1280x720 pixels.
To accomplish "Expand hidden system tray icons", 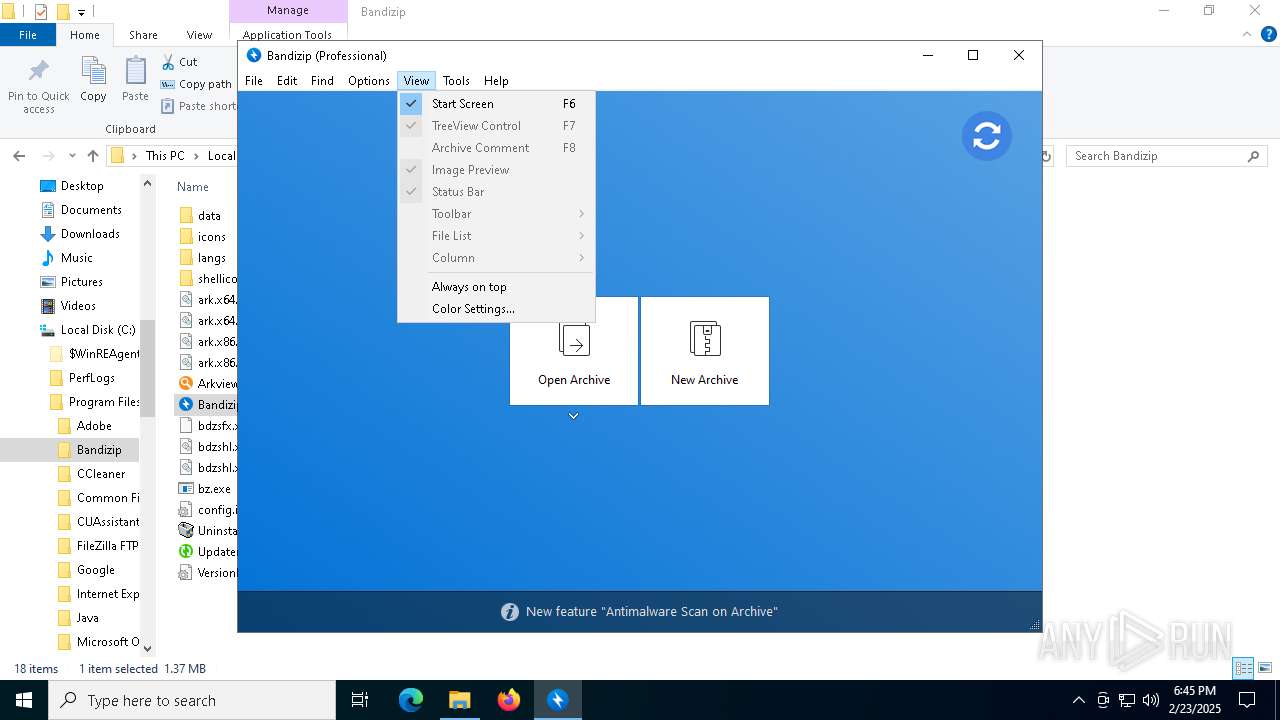I will 1078,700.
